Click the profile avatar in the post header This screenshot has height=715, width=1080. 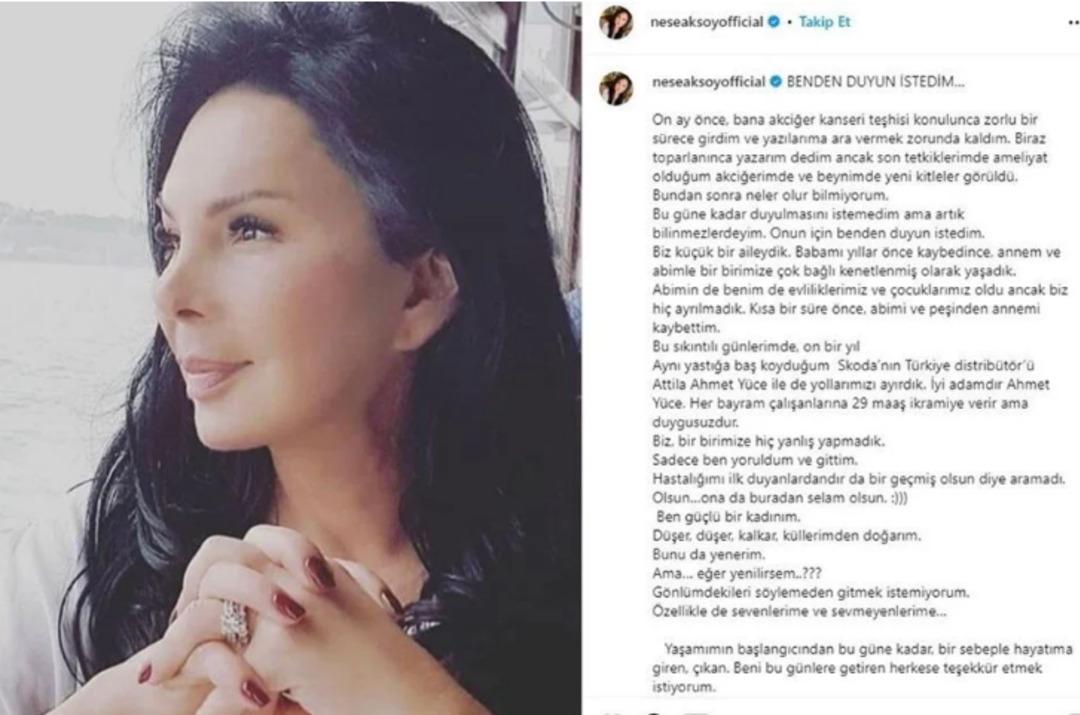tap(616, 22)
